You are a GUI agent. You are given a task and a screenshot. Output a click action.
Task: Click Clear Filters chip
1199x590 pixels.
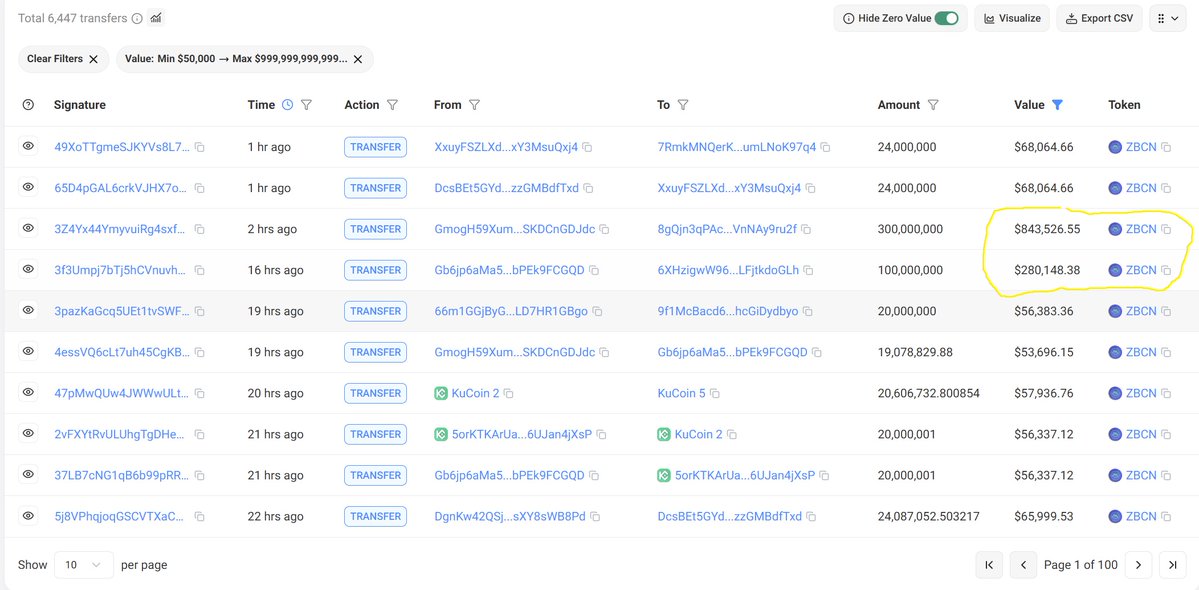63,59
